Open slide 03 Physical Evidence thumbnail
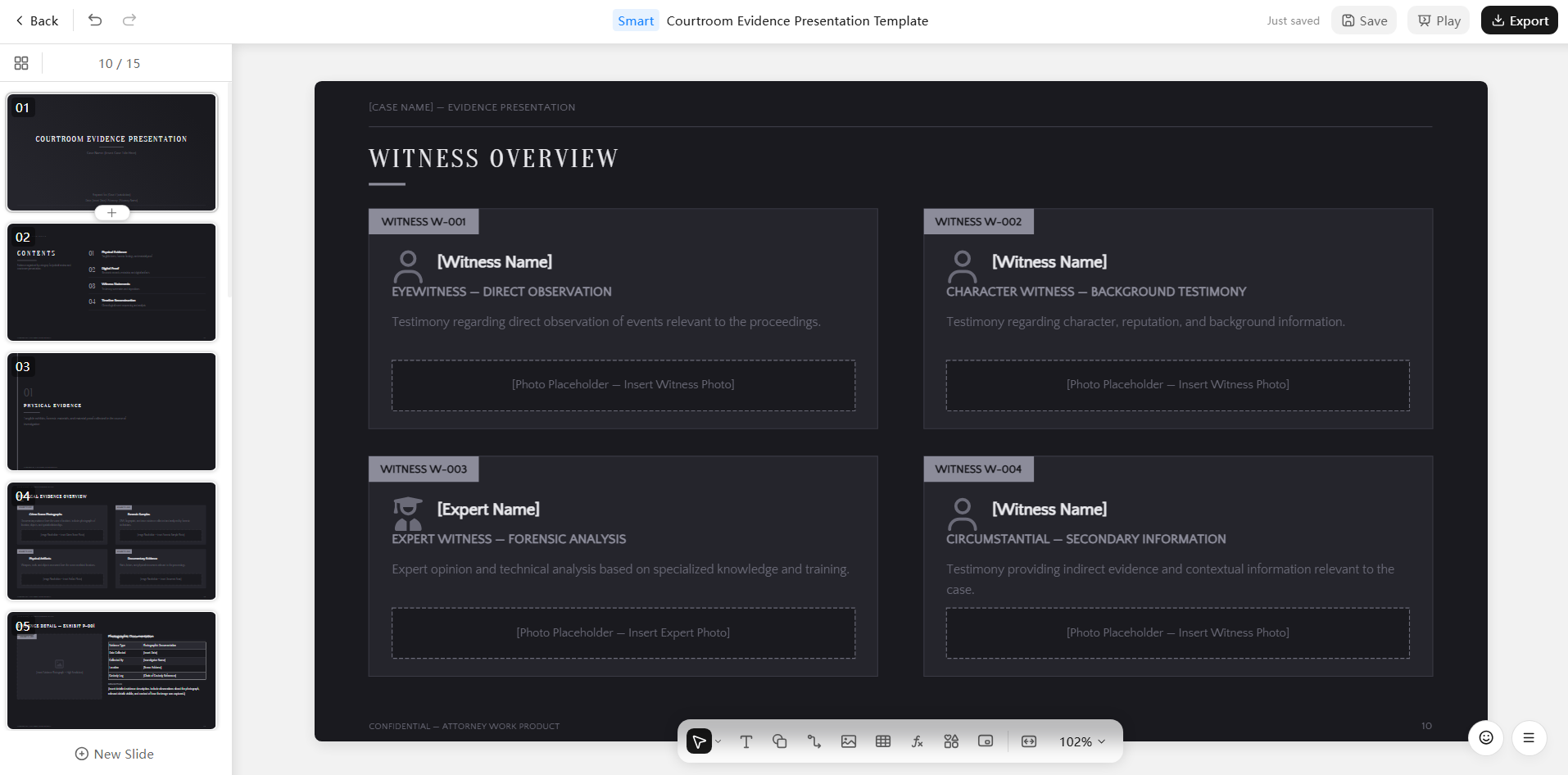The width and height of the screenshot is (1568, 775). (112, 411)
